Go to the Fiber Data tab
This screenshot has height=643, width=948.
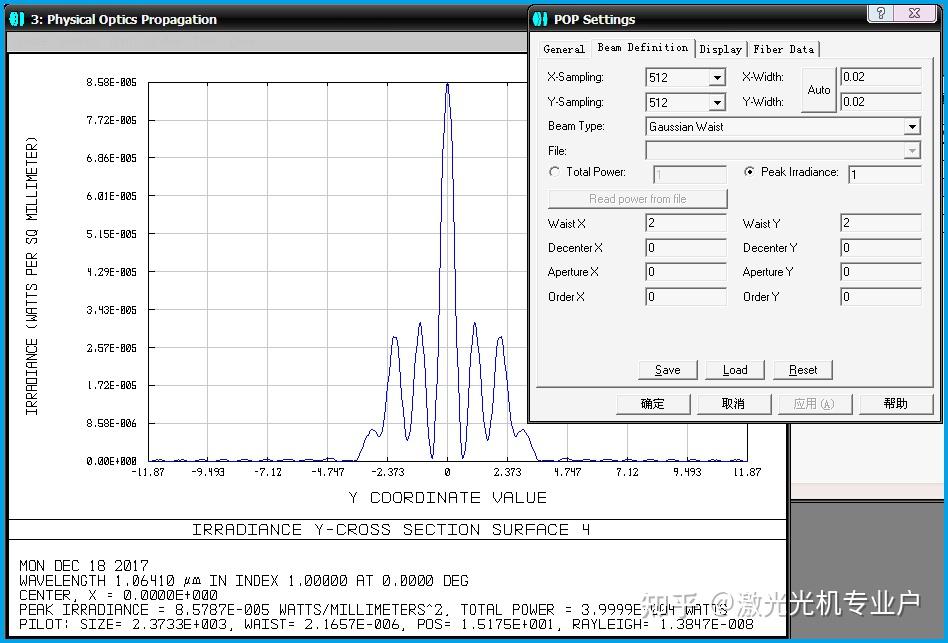(784, 49)
